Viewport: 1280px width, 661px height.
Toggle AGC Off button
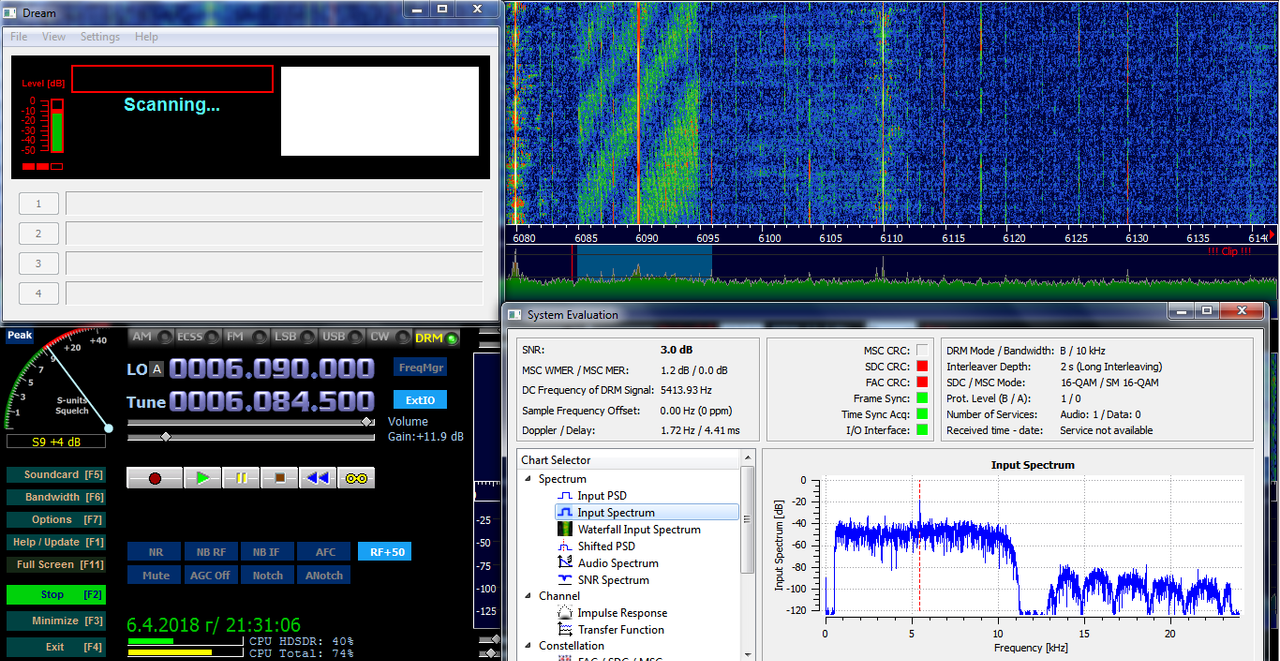click(x=213, y=575)
